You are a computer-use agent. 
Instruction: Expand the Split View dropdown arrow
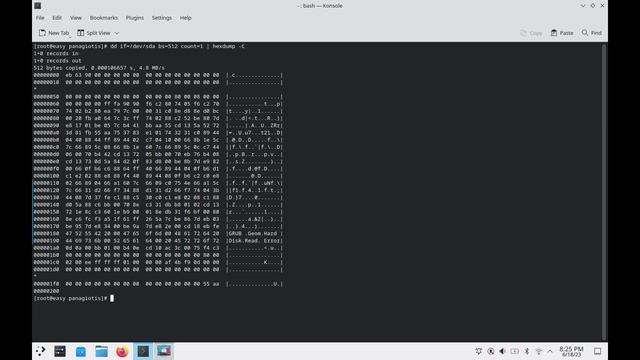point(117,33)
